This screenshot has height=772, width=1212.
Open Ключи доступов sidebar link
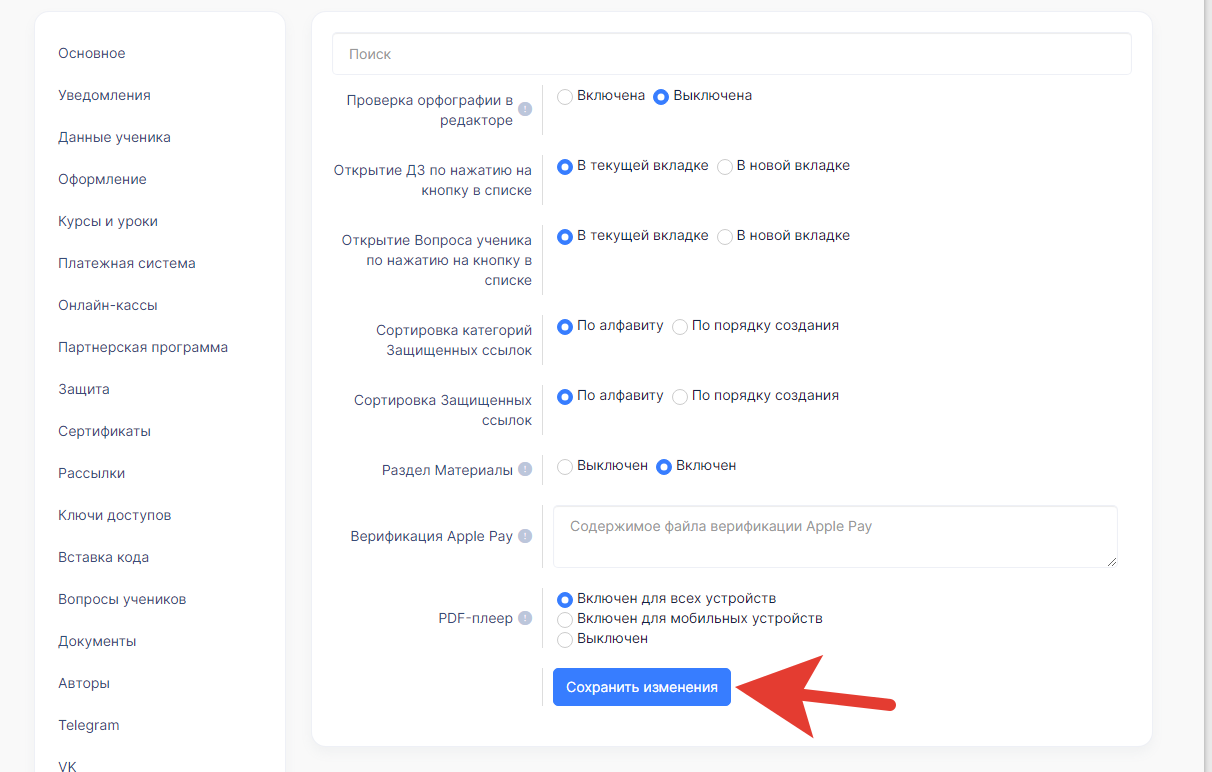pos(115,515)
